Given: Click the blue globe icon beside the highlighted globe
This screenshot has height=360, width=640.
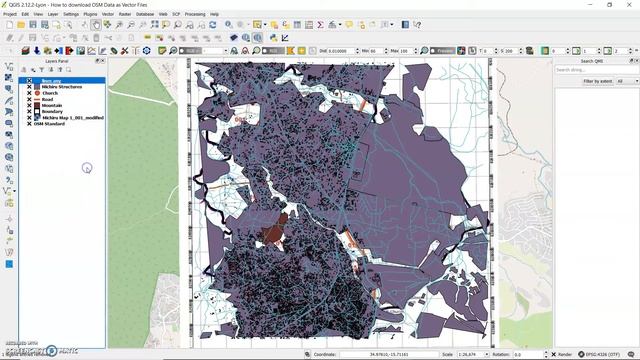Looking at the screenshot, I should click(246, 38).
